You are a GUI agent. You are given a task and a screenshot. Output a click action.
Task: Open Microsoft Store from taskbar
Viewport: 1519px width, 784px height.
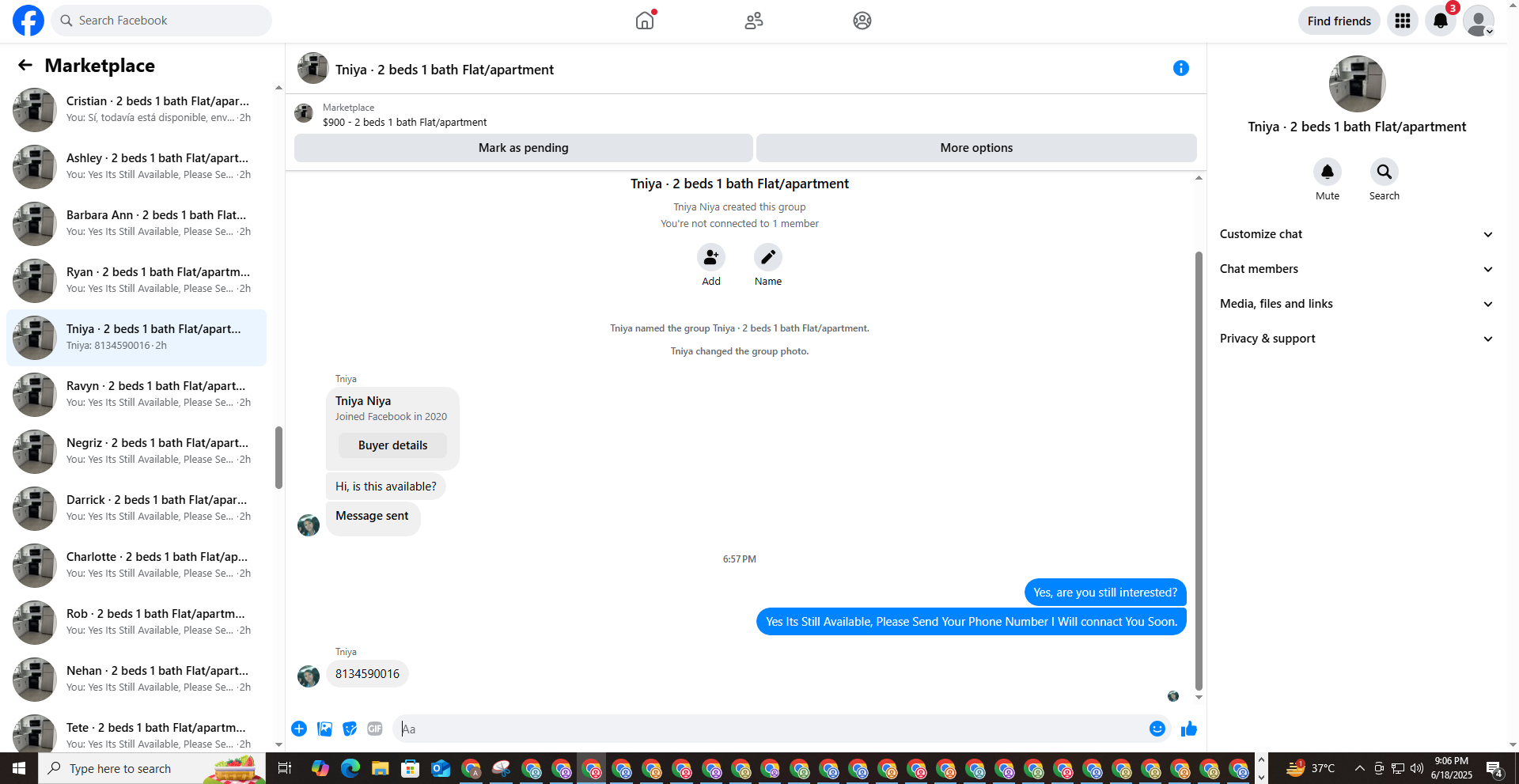[x=410, y=768]
